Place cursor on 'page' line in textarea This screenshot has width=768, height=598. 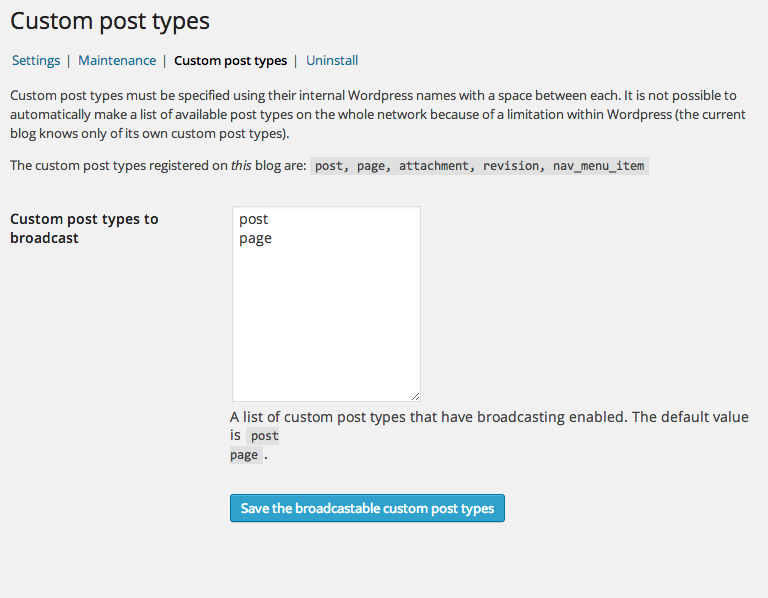[x=255, y=239]
